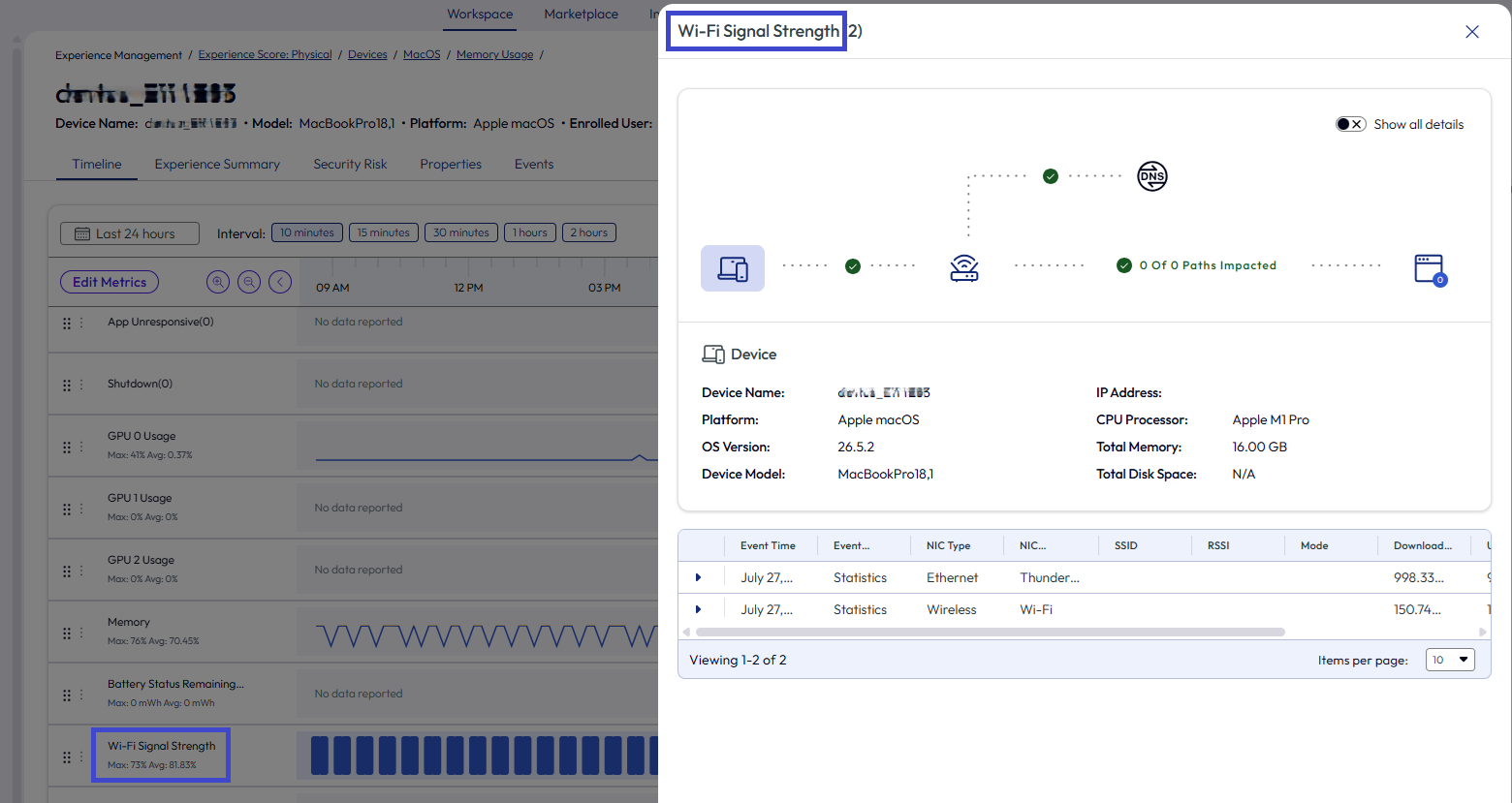
Task: Click Edit Metrics button
Action: tap(110, 282)
